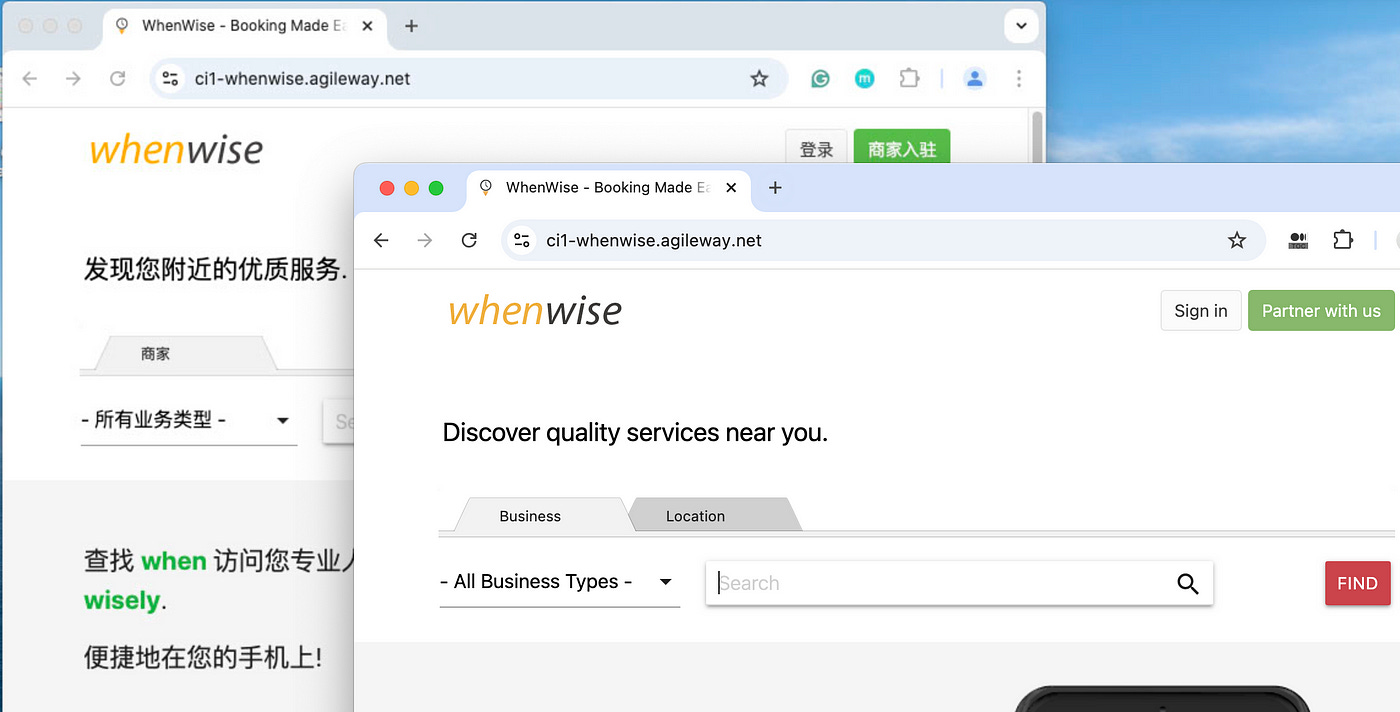
Task: Go forward in rear browser window
Action: tap(73, 78)
